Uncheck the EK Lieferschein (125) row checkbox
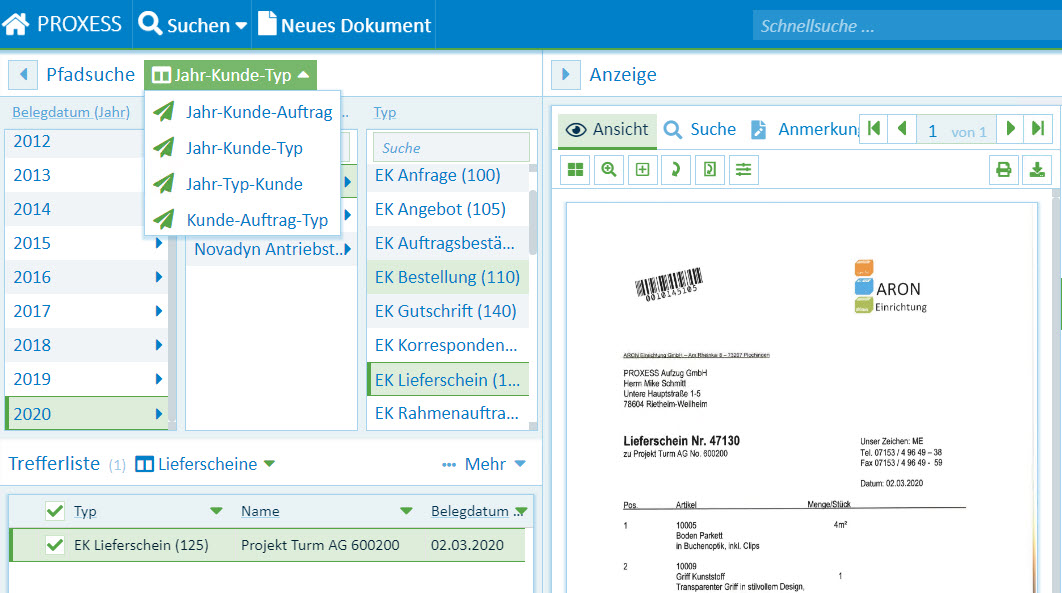1062x593 pixels. [55, 545]
